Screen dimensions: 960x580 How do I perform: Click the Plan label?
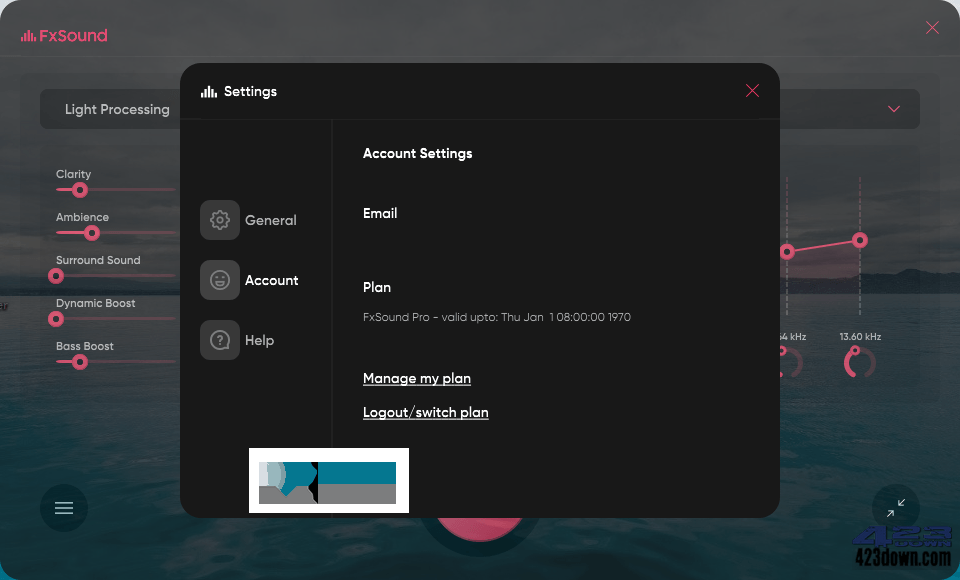tap(377, 287)
